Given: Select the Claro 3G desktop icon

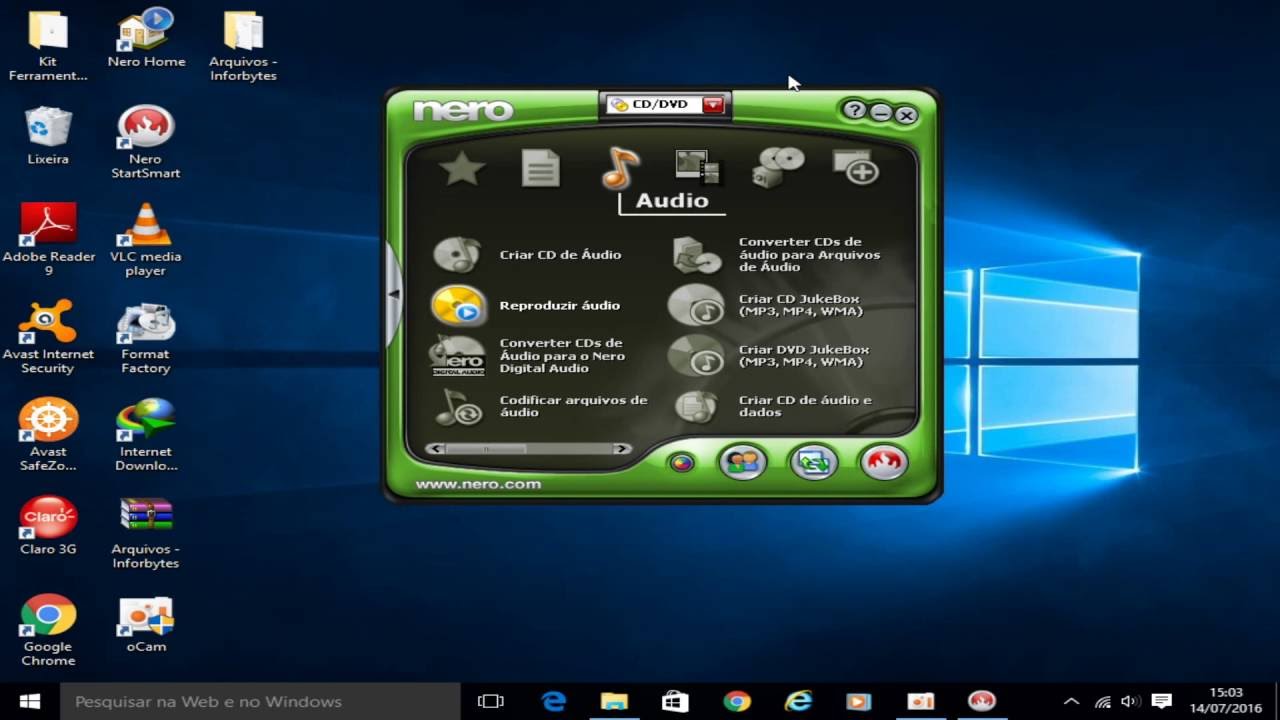Looking at the screenshot, I should pyautogui.click(x=48, y=526).
